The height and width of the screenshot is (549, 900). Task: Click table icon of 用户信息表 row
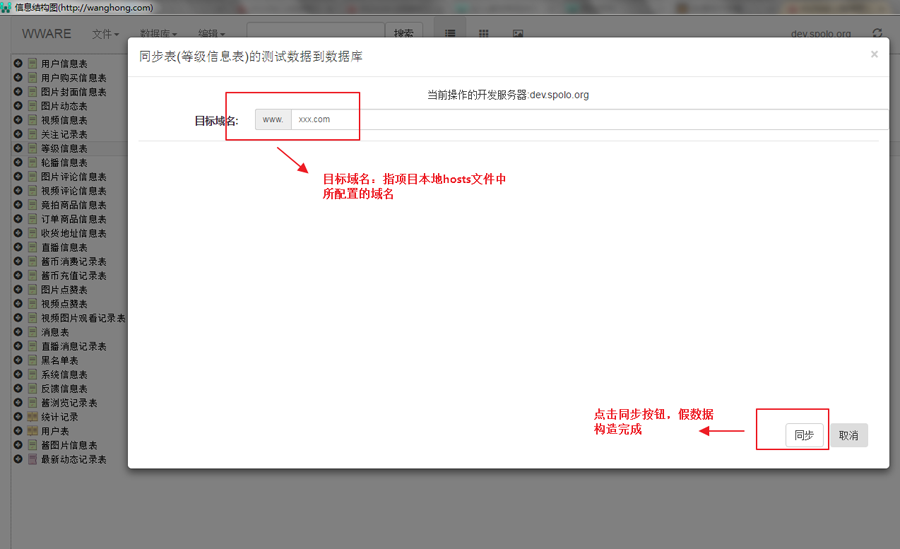click(x=33, y=63)
